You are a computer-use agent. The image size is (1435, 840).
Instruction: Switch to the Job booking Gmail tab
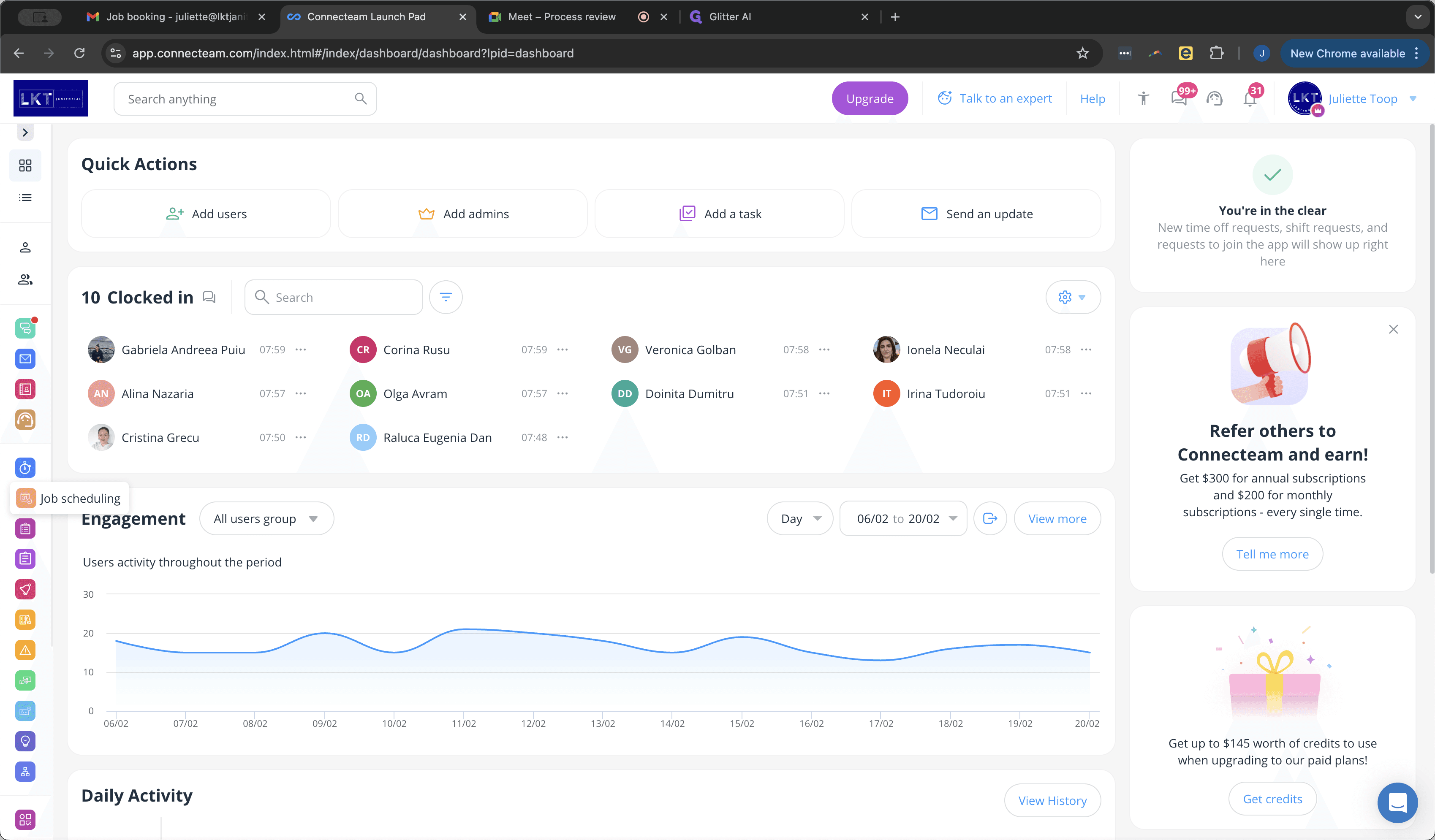point(176,16)
